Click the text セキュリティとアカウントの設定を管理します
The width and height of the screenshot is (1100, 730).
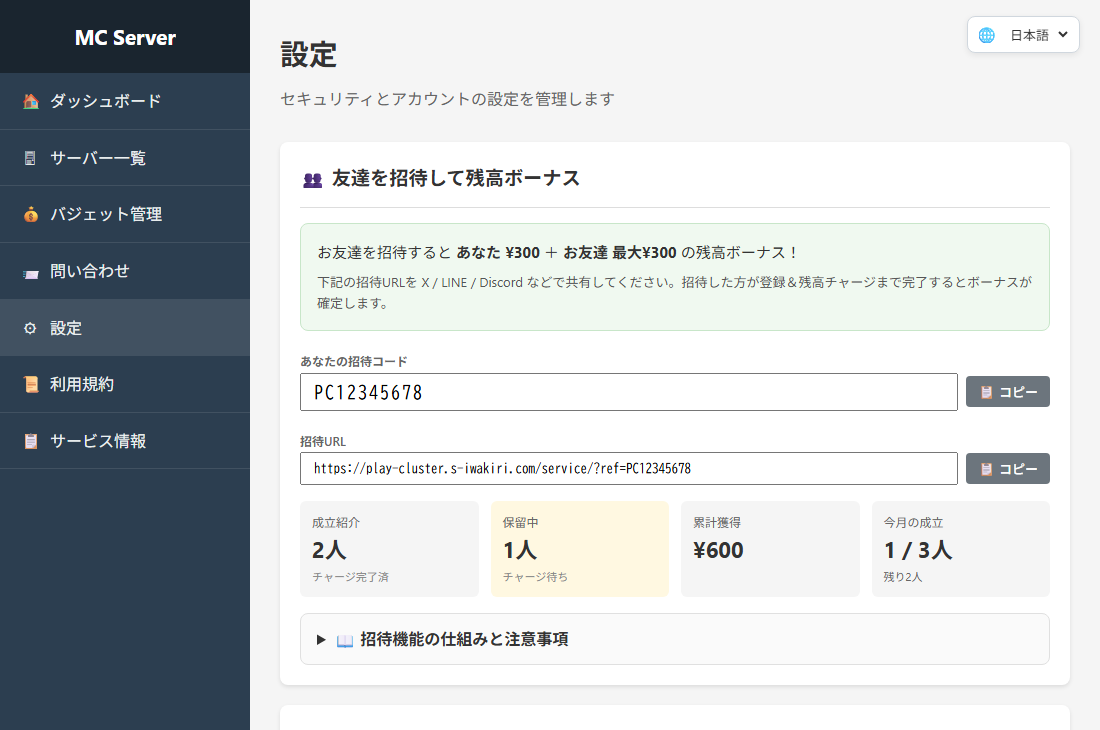[448, 99]
